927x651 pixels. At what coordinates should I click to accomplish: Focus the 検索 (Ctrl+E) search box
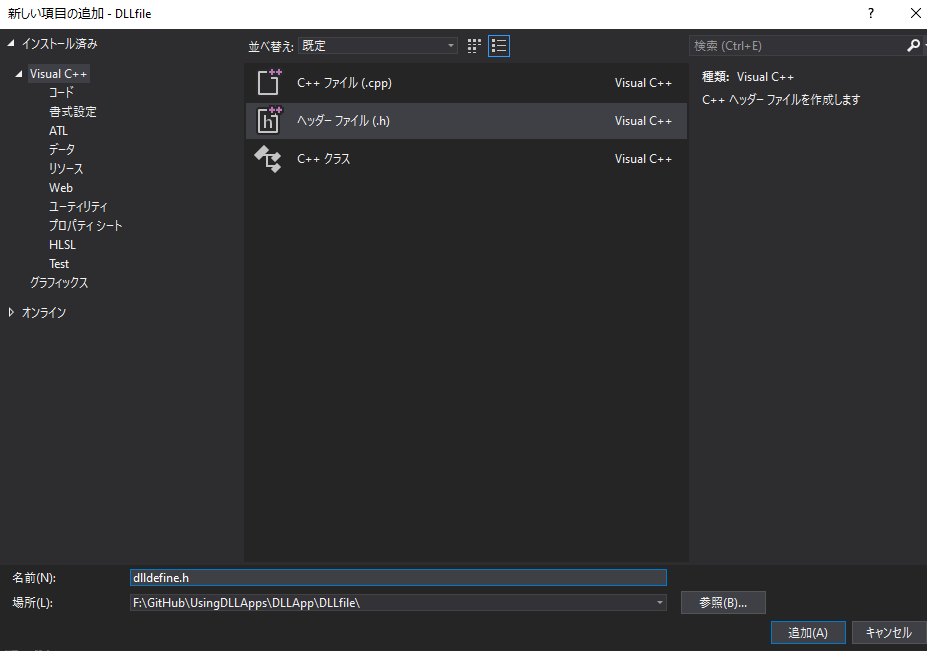(x=797, y=46)
